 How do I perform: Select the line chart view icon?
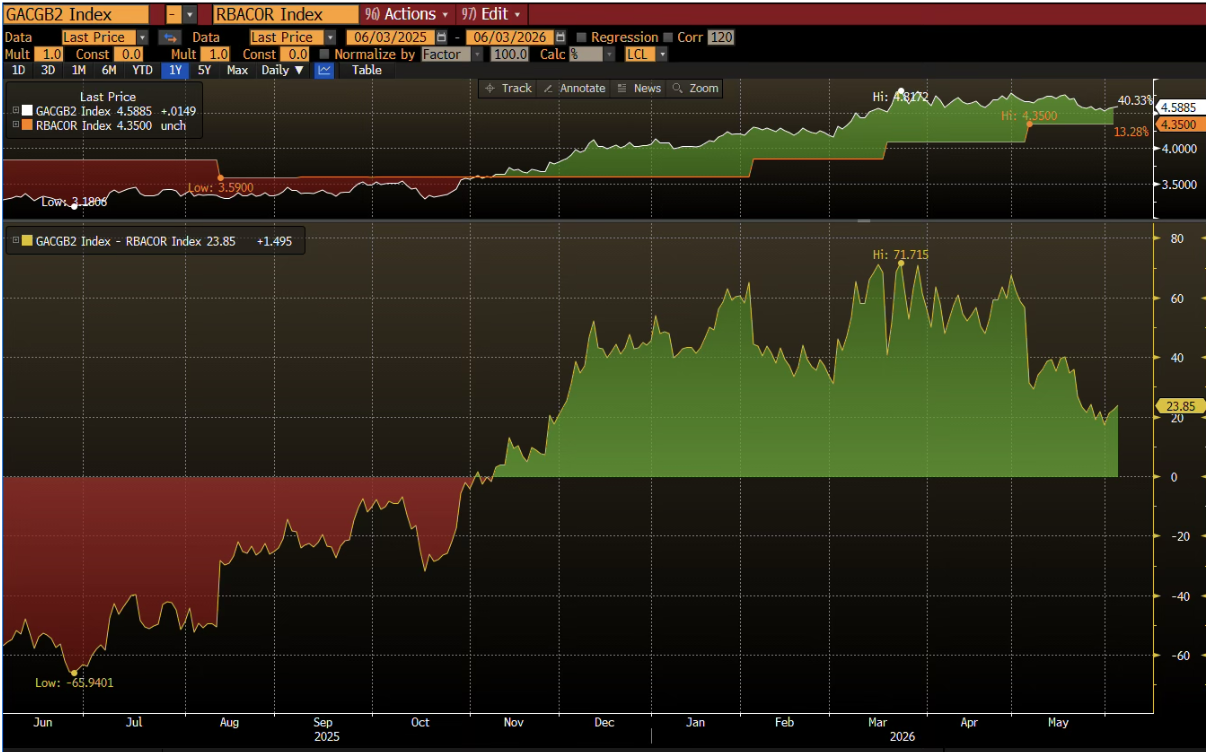[324, 70]
